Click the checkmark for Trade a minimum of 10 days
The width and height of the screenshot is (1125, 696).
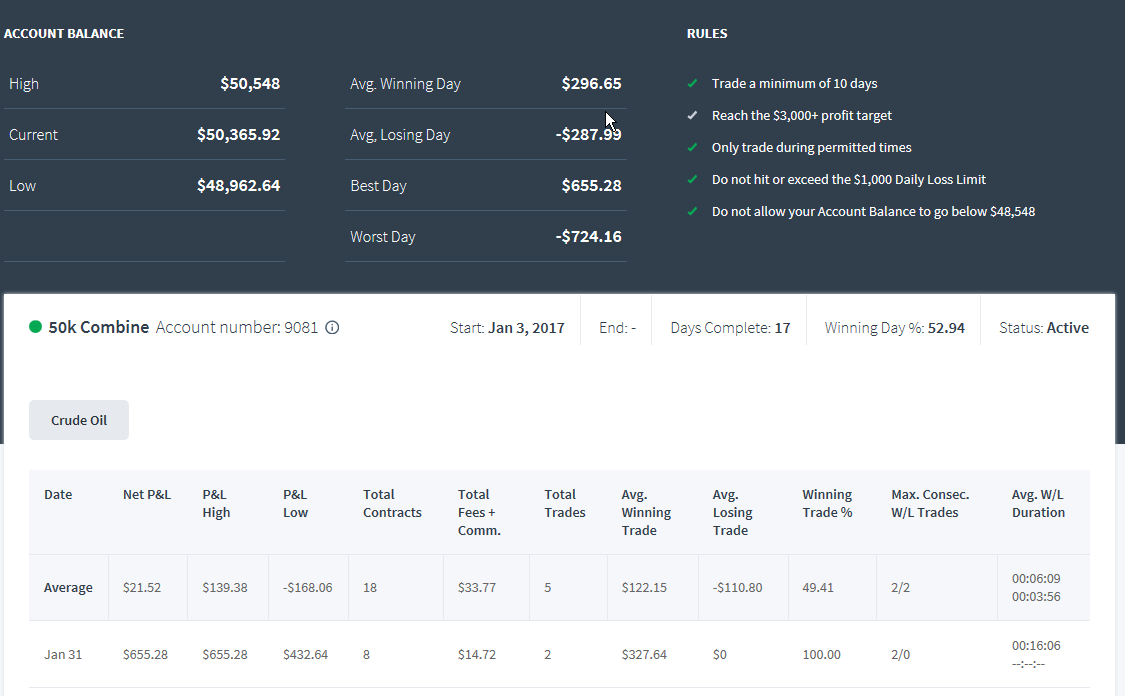point(692,83)
